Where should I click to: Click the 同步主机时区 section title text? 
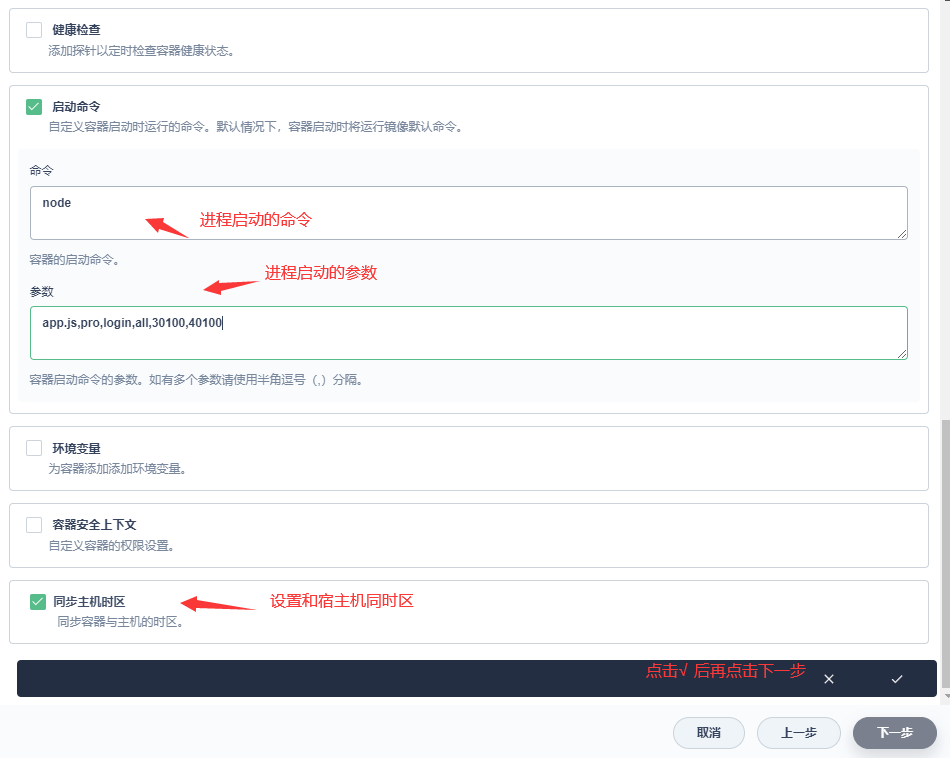coord(91,602)
